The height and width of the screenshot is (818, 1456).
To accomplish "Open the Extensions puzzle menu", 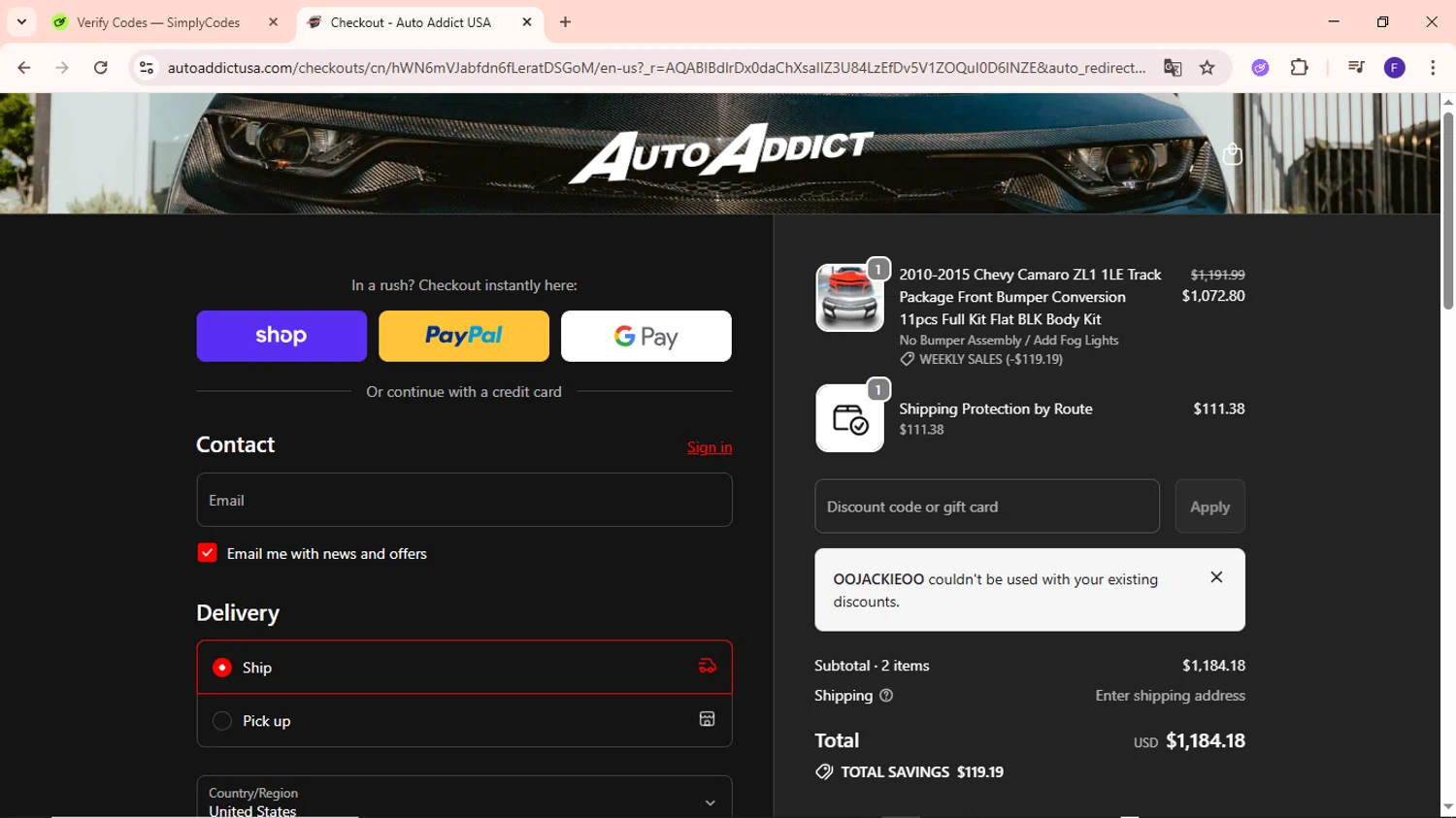I will (1299, 68).
